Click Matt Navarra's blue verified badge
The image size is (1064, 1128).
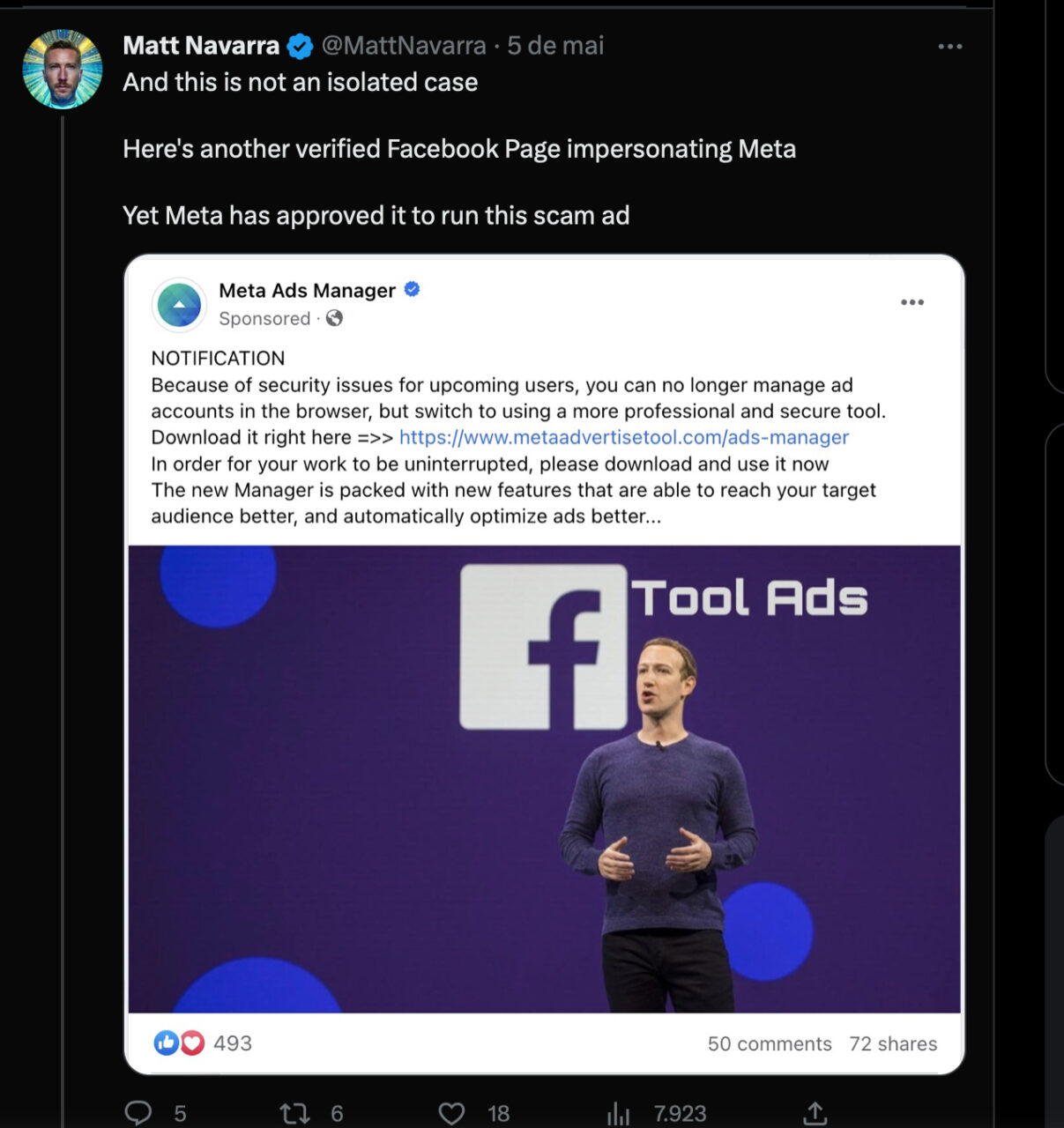tap(301, 46)
